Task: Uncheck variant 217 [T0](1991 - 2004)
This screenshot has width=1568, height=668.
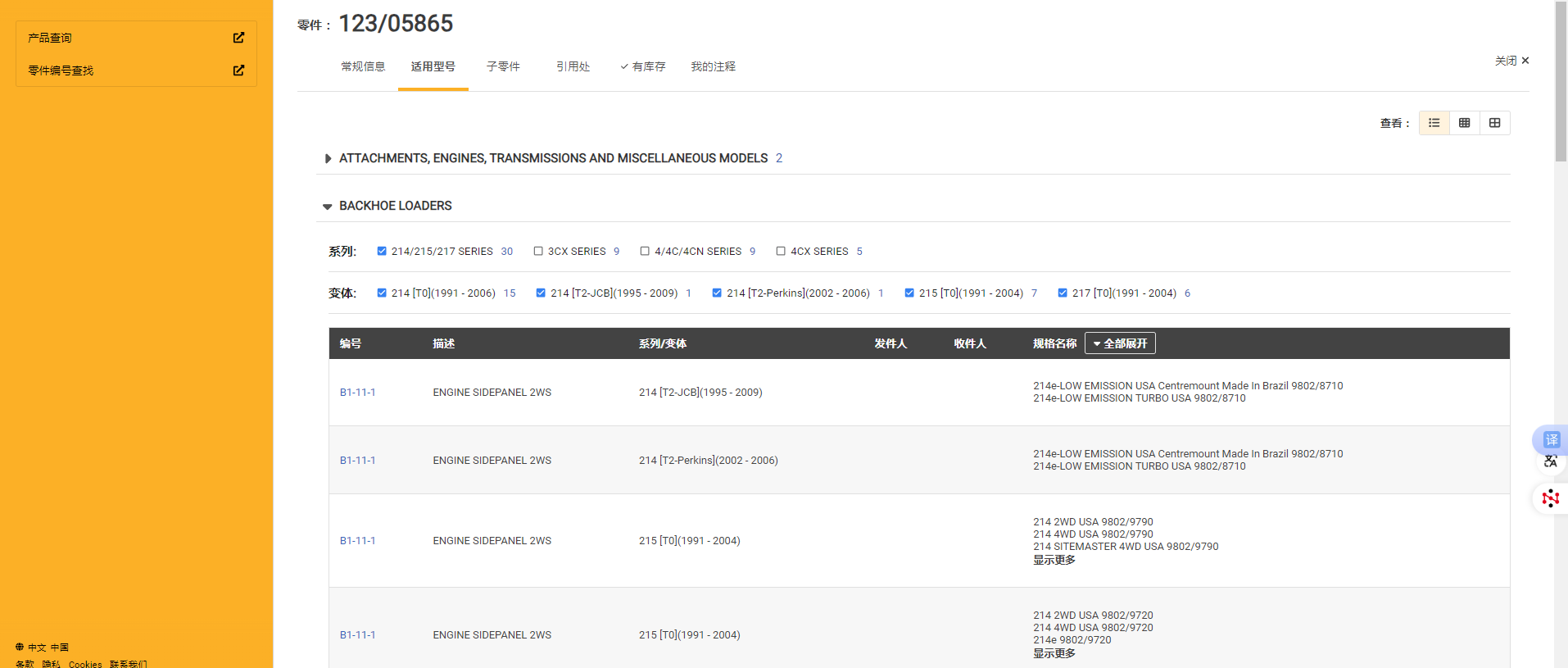Action: (x=1063, y=293)
